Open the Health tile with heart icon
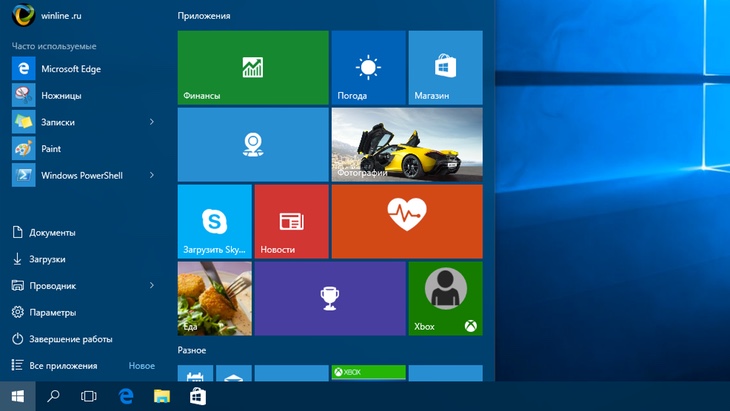Viewport: 730px width, 411px height. coord(406,221)
